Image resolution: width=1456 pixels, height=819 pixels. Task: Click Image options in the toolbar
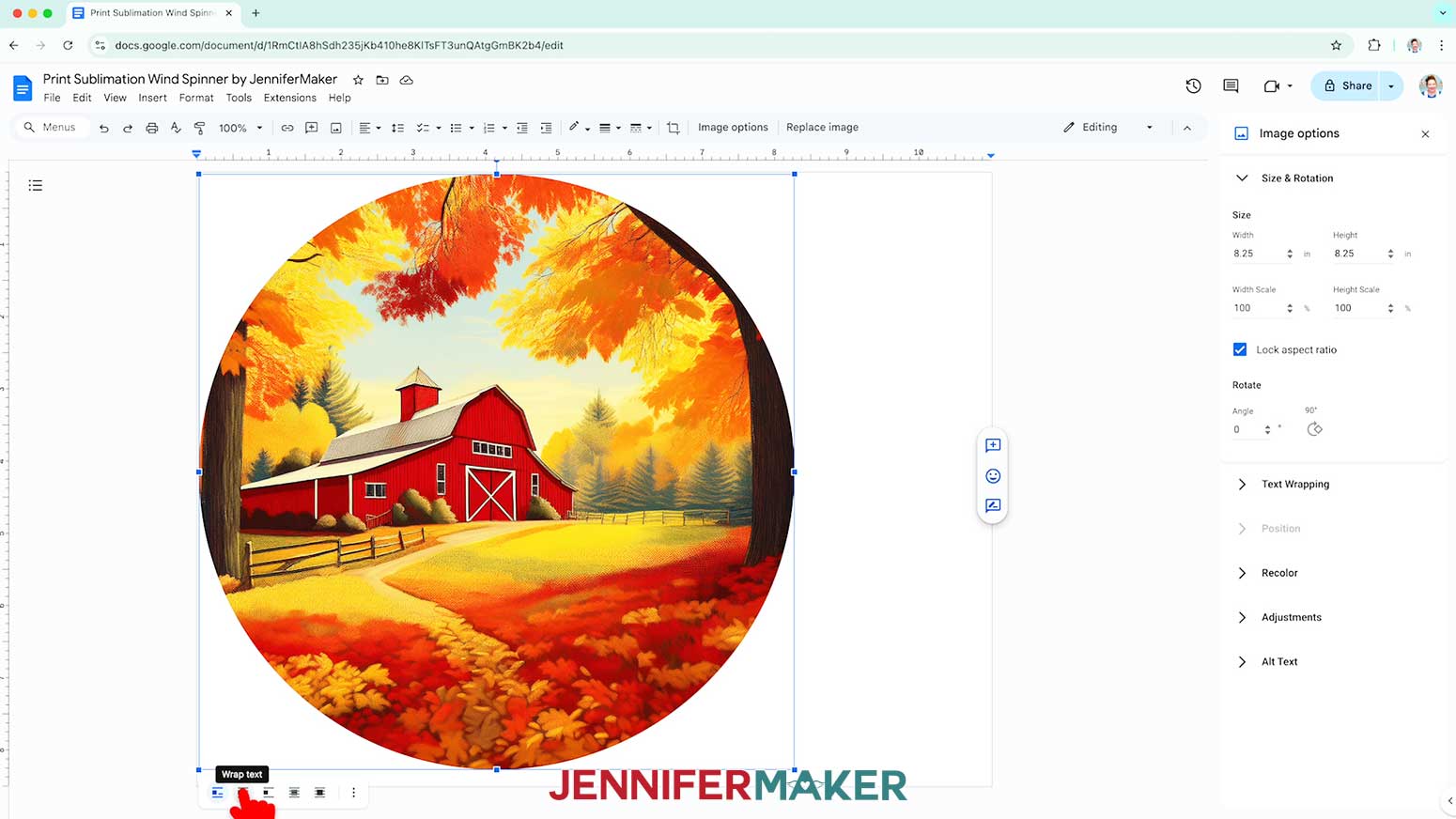tap(733, 128)
